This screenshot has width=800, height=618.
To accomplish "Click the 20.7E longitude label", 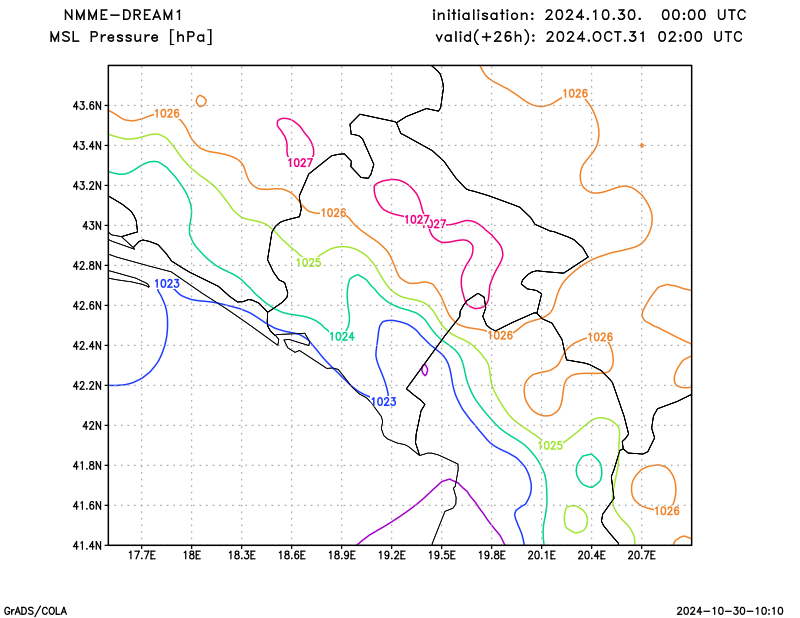I will (642, 555).
